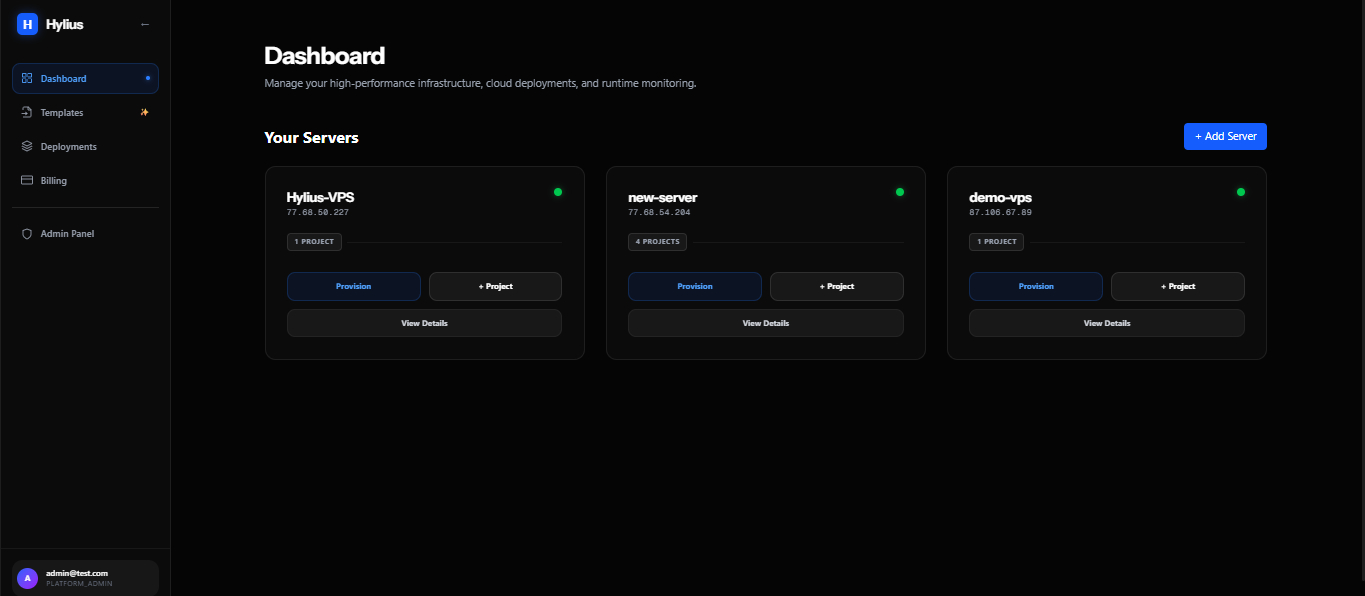
Task: Click the Hylius brand name
Action: (x=64, y=24)
